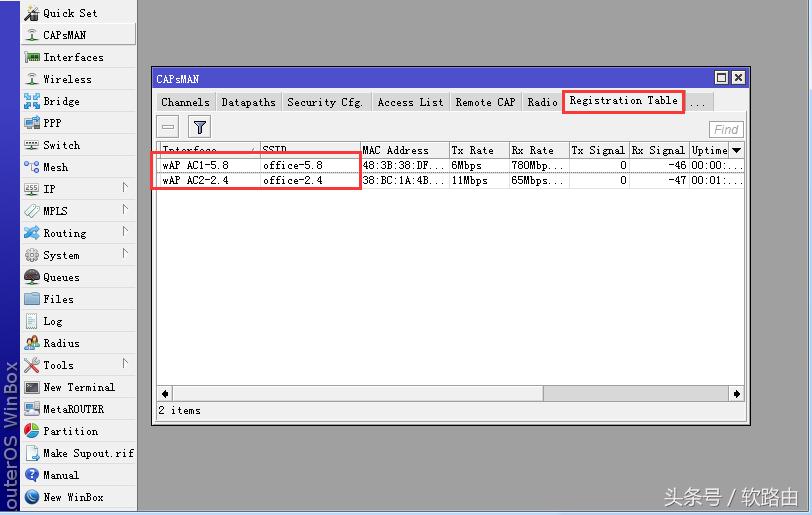Open the Remote CAP tab
This screenshot has width=812, height=515.
(485, 102)
